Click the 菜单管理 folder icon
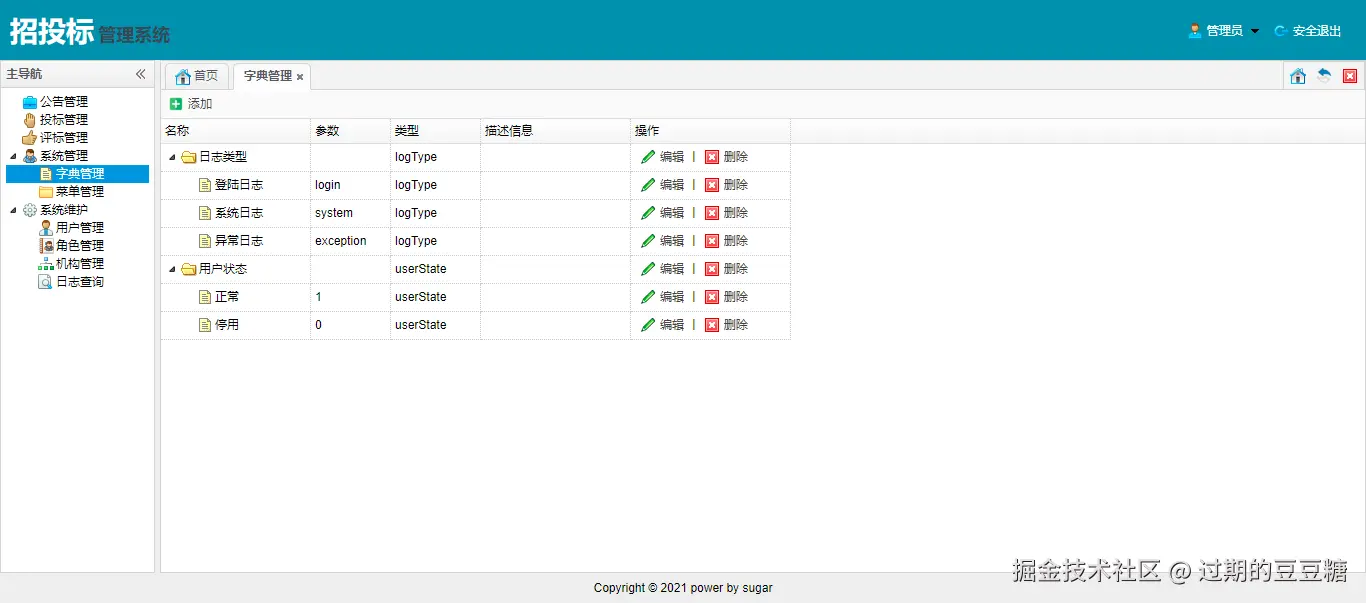This screenshot has width=1366, height=603. point(46,192)
